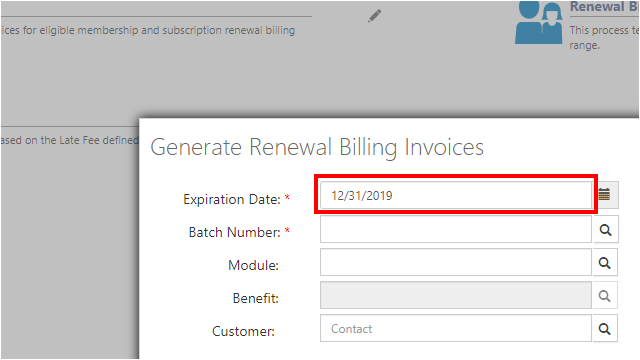Screen dimensions: 640x360
Task: Click the Late Fee defined description text
Action: 69,140
